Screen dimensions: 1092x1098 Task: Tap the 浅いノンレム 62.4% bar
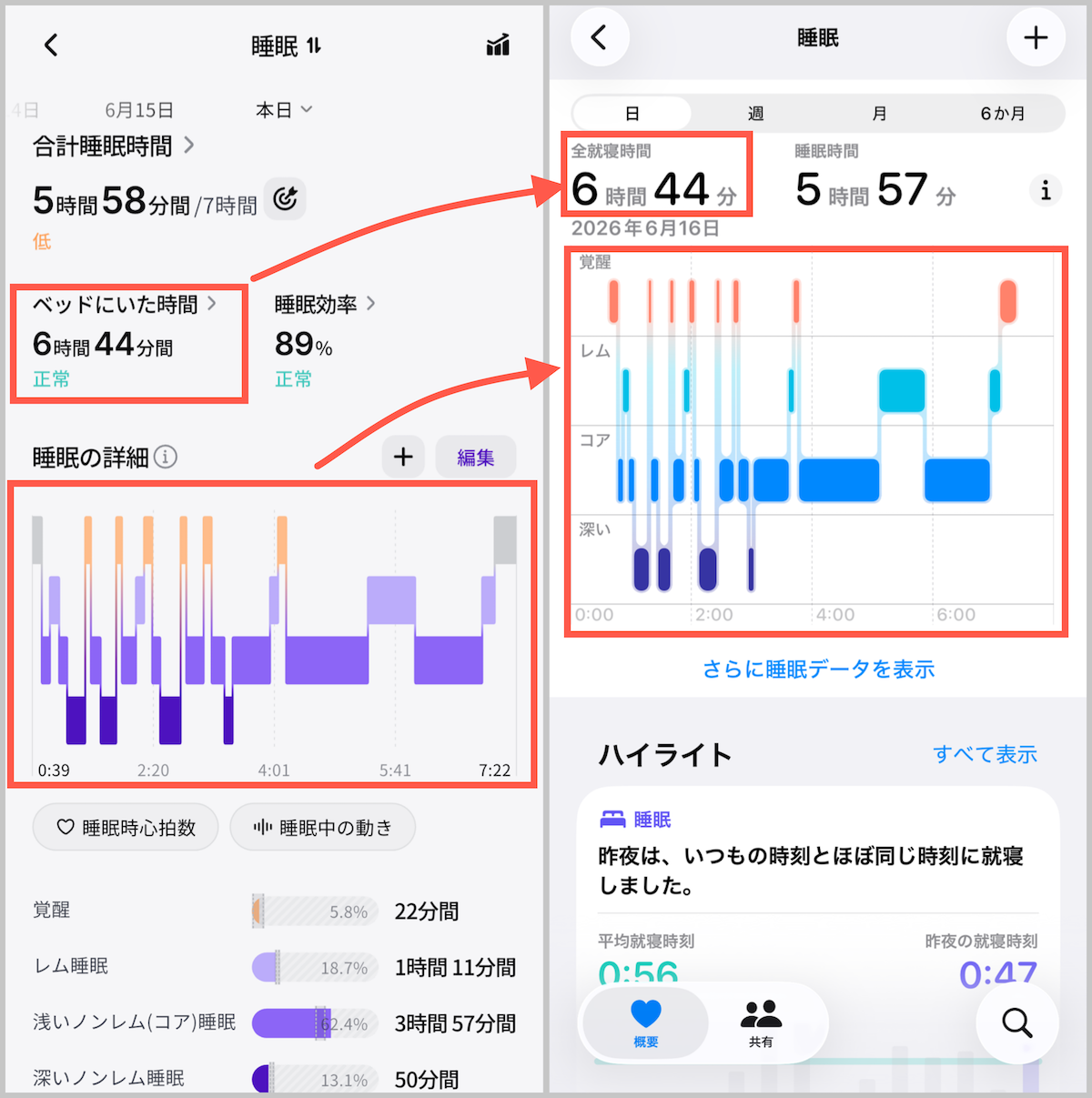click(314, 1023)
